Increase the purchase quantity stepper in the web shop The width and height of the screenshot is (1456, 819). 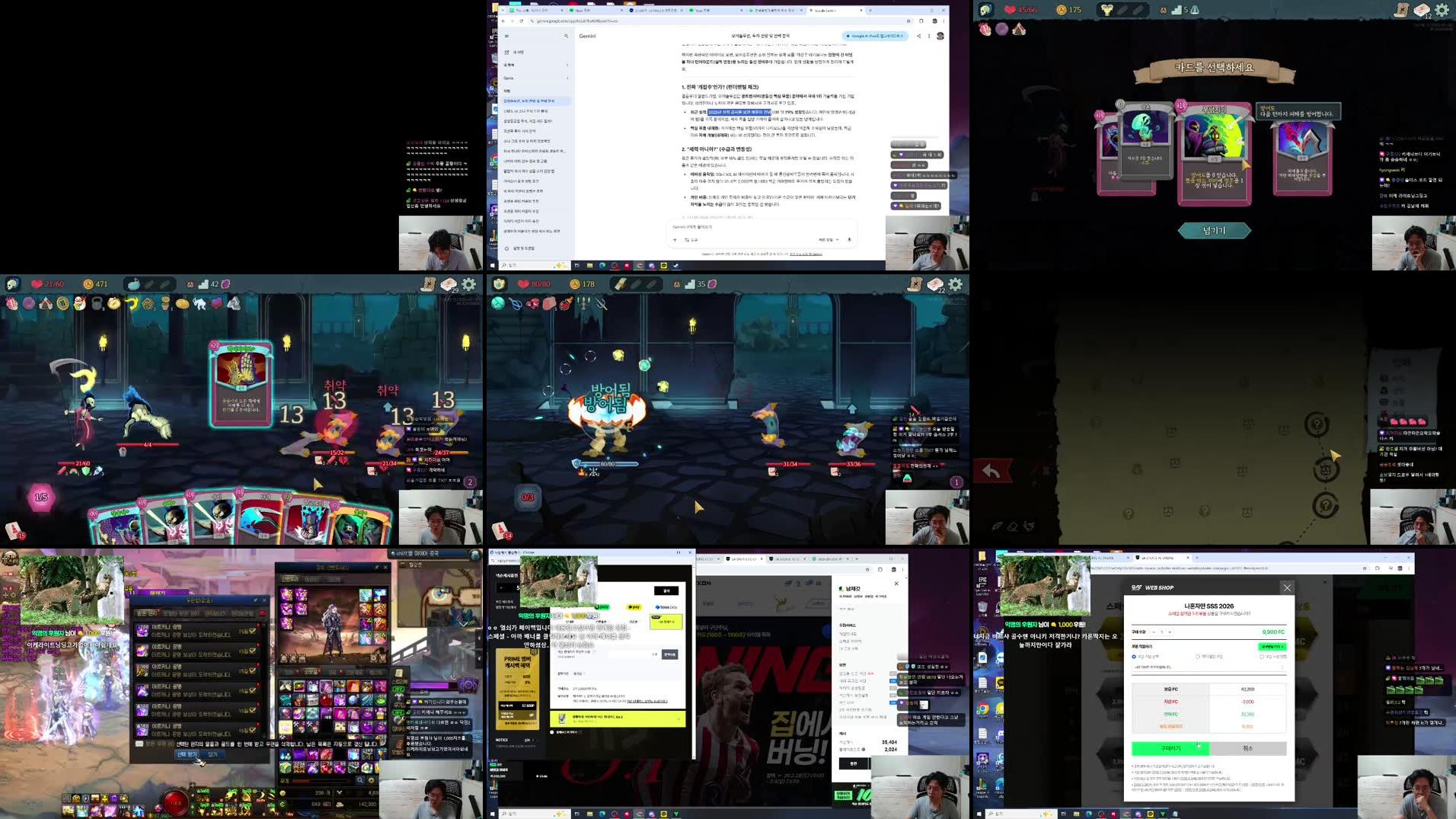point(1170,632)
